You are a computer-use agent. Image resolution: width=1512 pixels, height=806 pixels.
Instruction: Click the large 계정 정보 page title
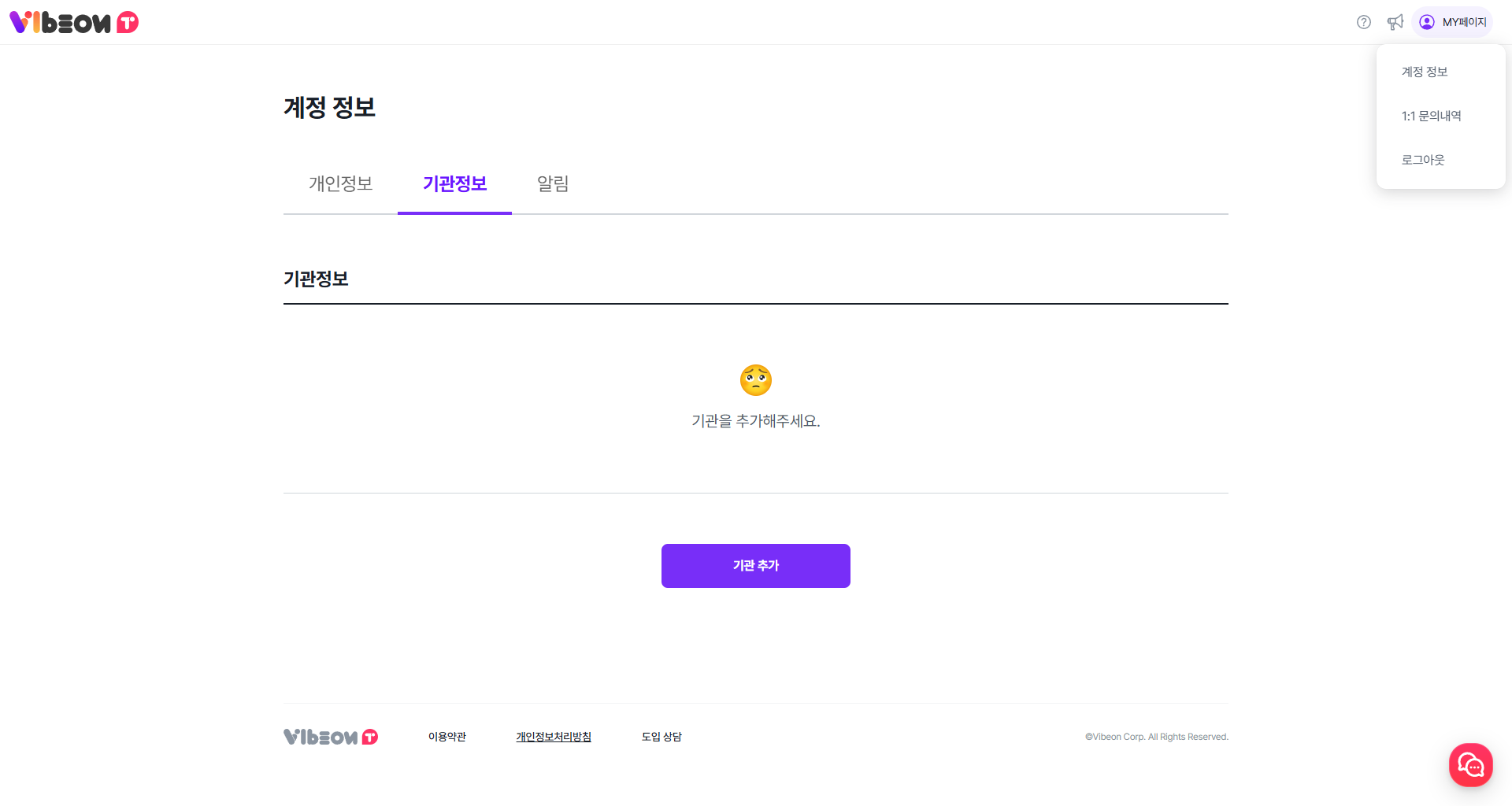point(329,107)
